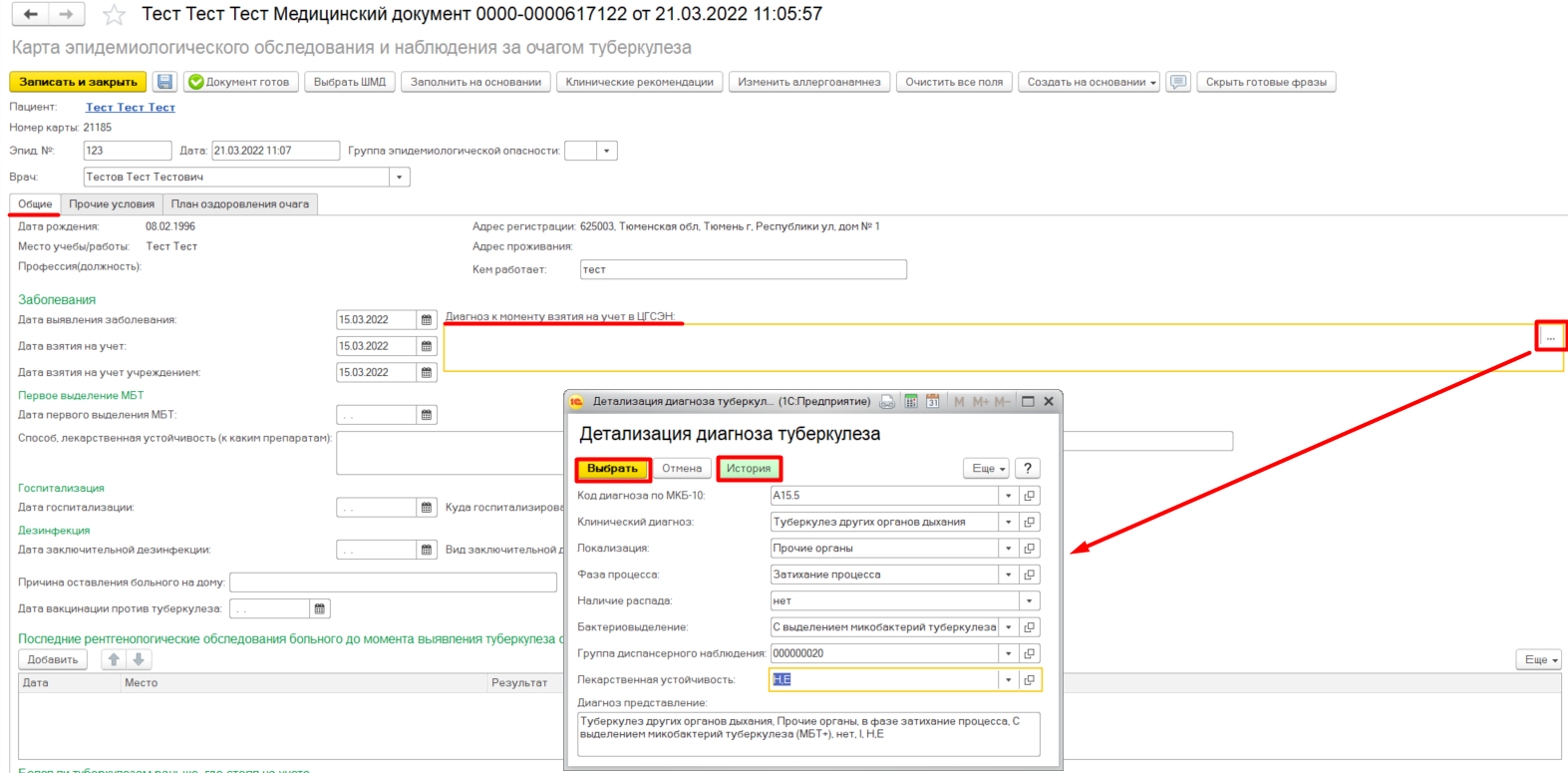The width and height of the screenshot is (1568, 773).
Task: Expand 'Наличие распада' dropdown
Action: point(1029,600)
